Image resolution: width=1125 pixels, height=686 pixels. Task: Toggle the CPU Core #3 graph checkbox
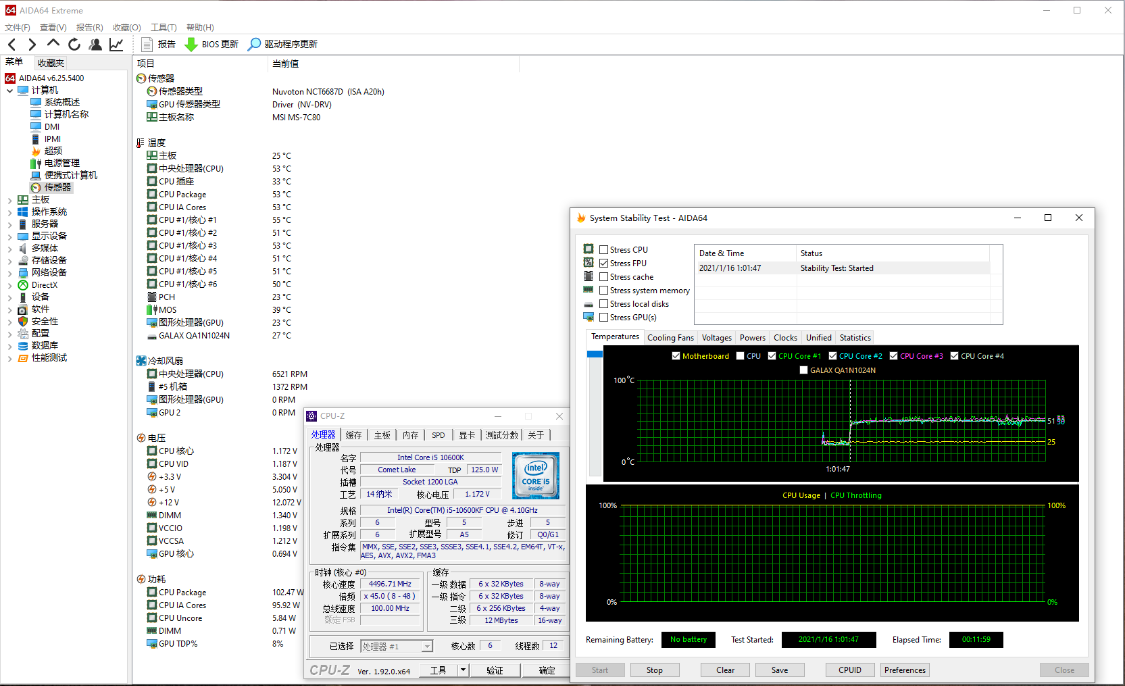pos(894,356)
